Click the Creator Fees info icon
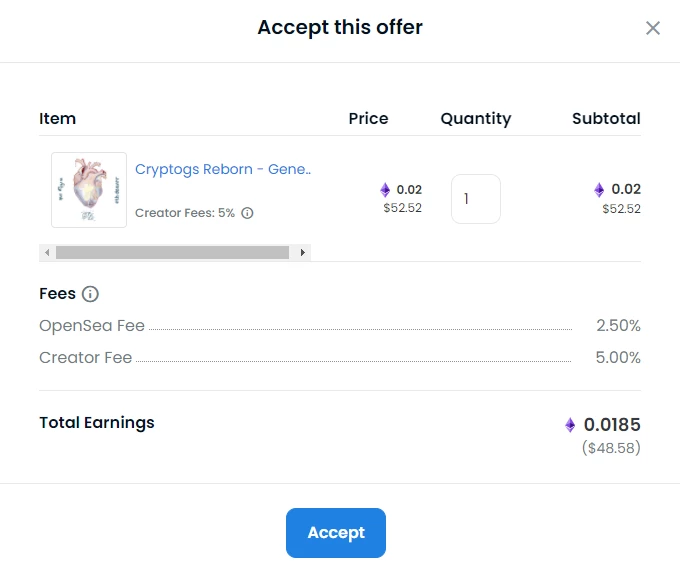The height and width of the screenshot is (572, 680). coord(247,213)
